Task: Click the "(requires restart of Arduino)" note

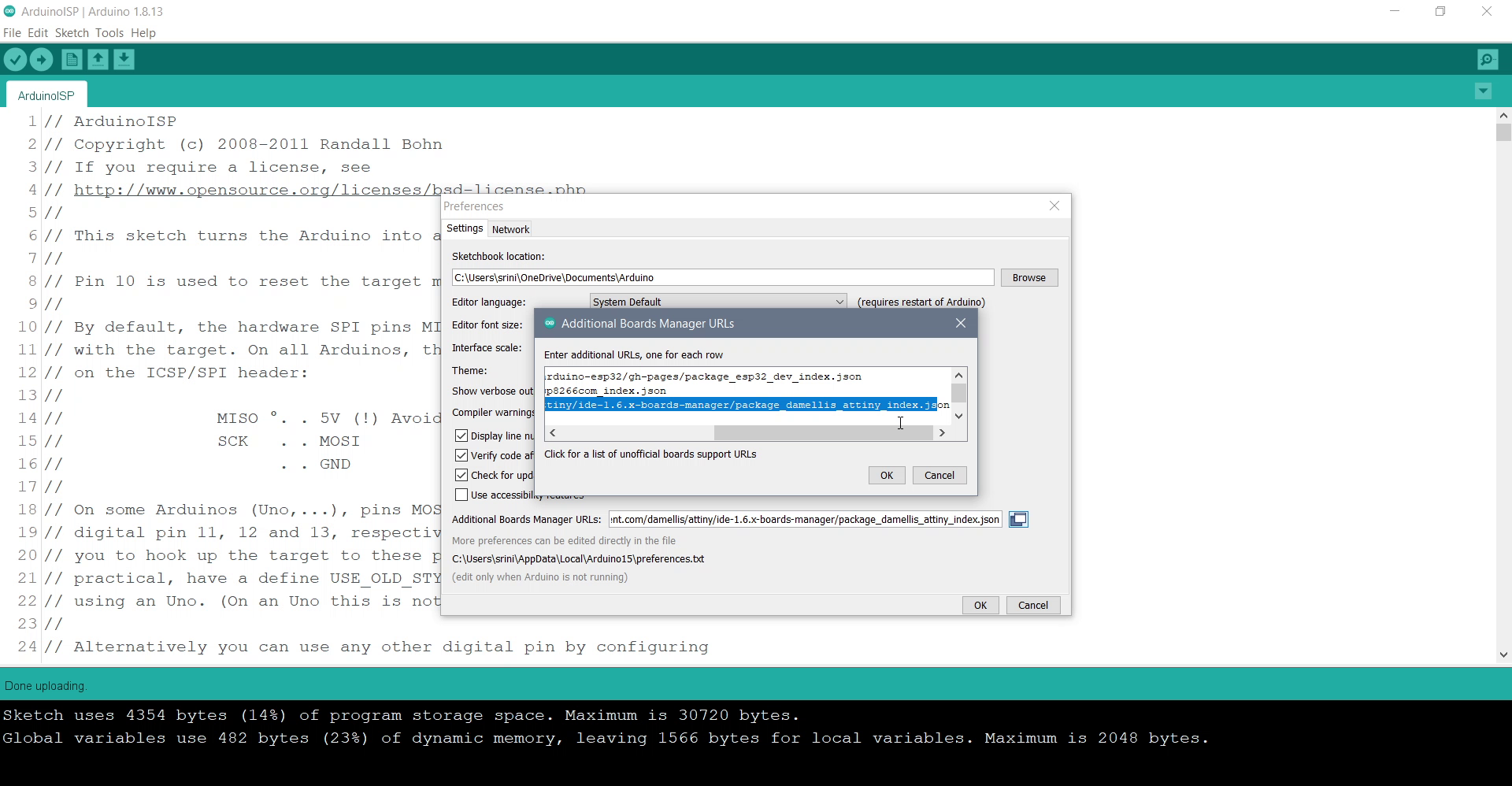Action: [x=921, y=302]
